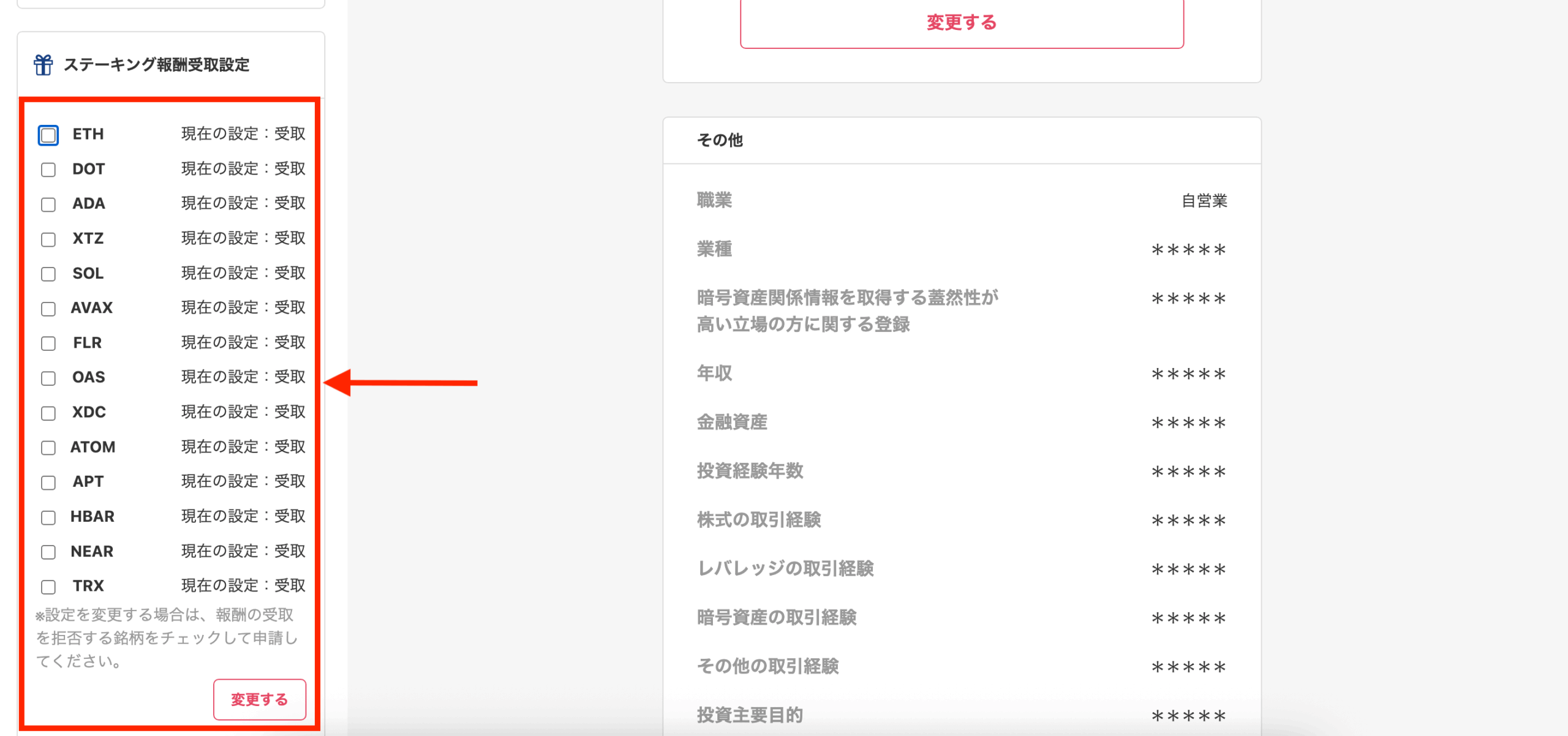Tick the NEAR checkbox

(x=48, y=552)
